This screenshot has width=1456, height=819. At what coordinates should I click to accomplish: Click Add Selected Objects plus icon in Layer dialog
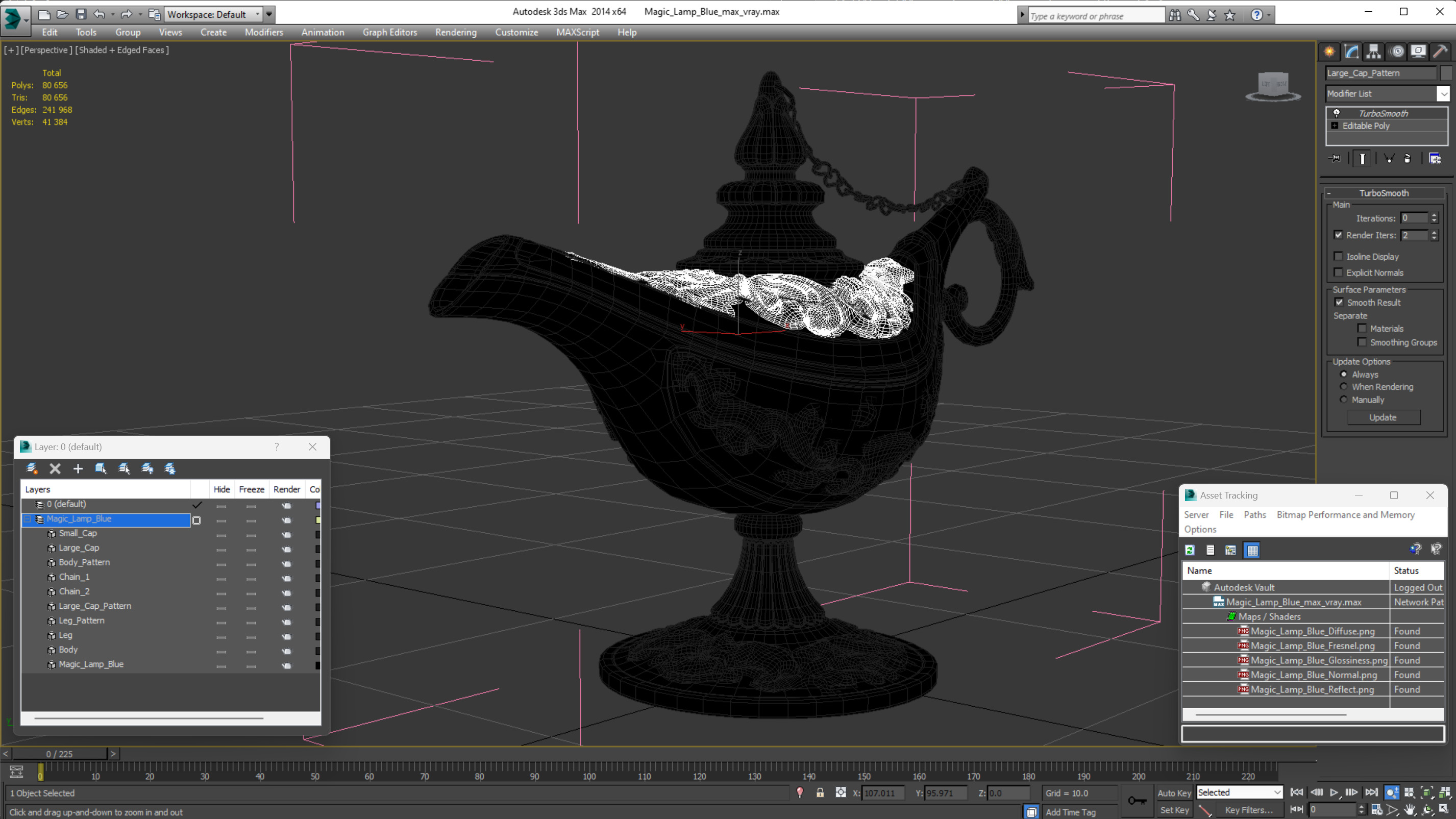point(78,468)
